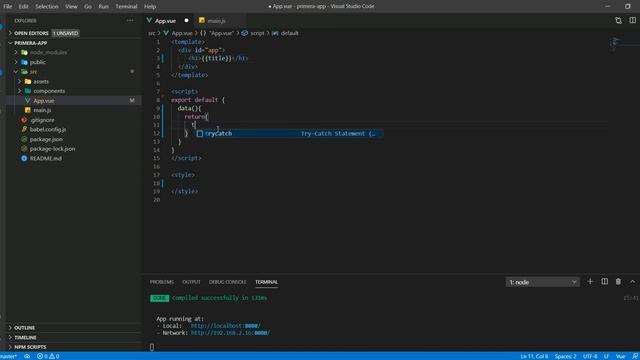Switch to the Output panel tab
640x360 pixels.
(191, 282)
